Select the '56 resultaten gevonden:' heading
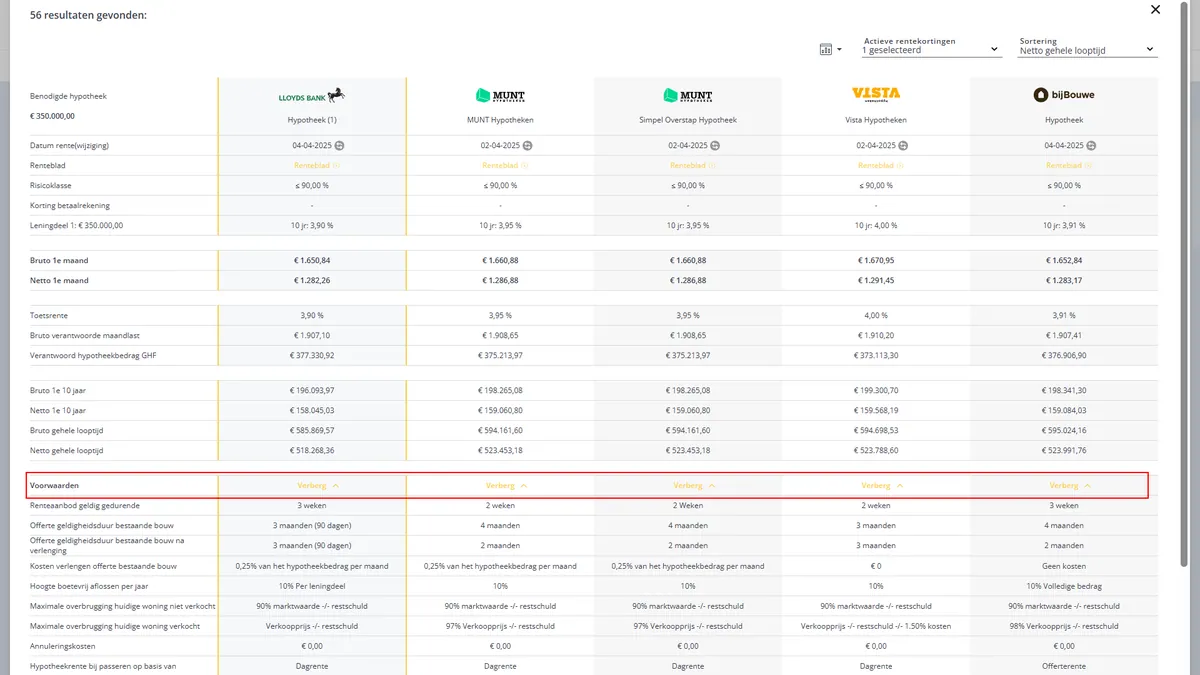Viewport: 1200px width, 675px height. point(89,15)
